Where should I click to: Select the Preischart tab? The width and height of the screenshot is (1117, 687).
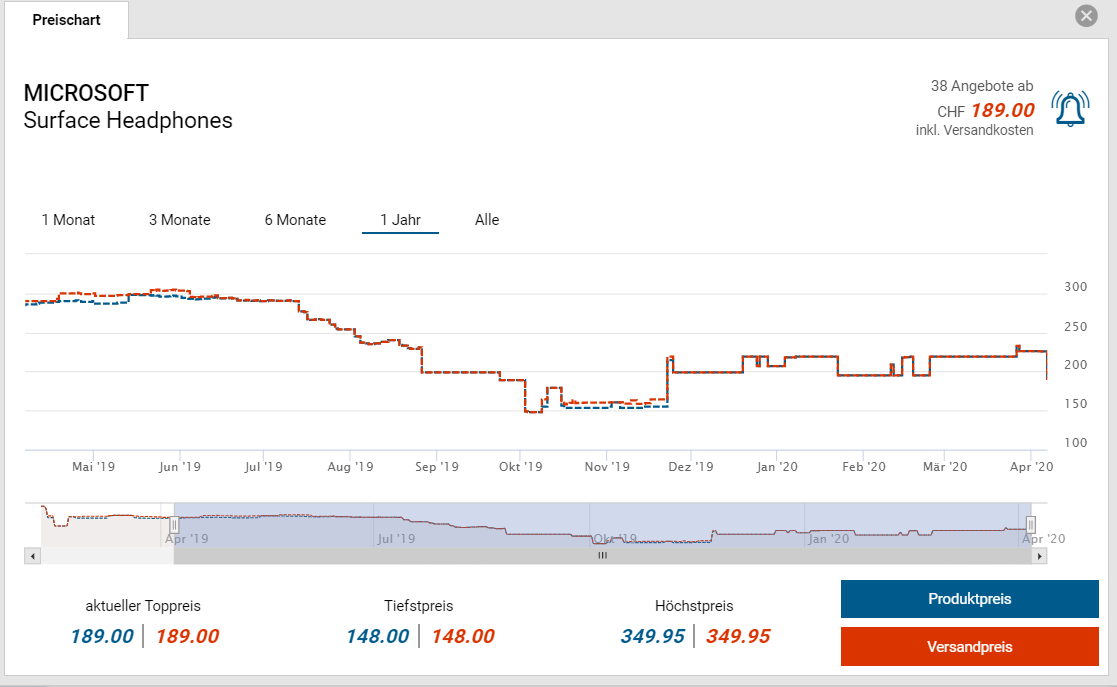pos(66,20)
